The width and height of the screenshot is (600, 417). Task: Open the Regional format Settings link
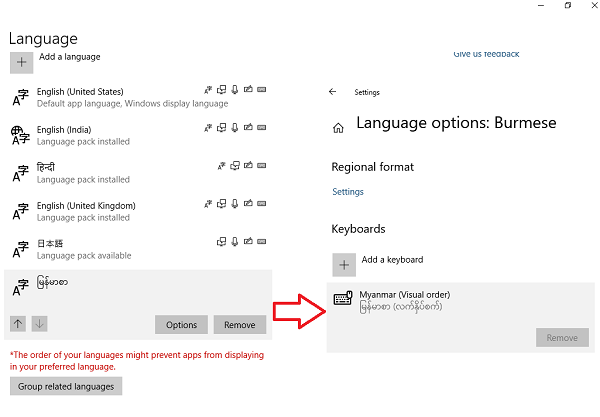click(348, 192)
